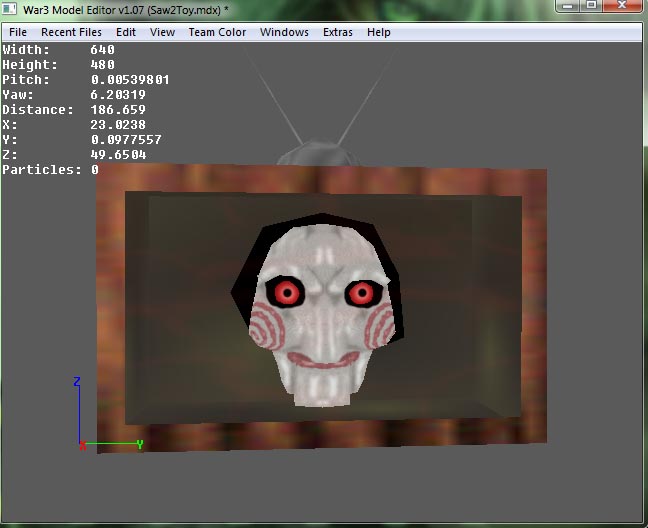Open the Help menu
Screen dimensions: 648x528
(x=379, y=32)
